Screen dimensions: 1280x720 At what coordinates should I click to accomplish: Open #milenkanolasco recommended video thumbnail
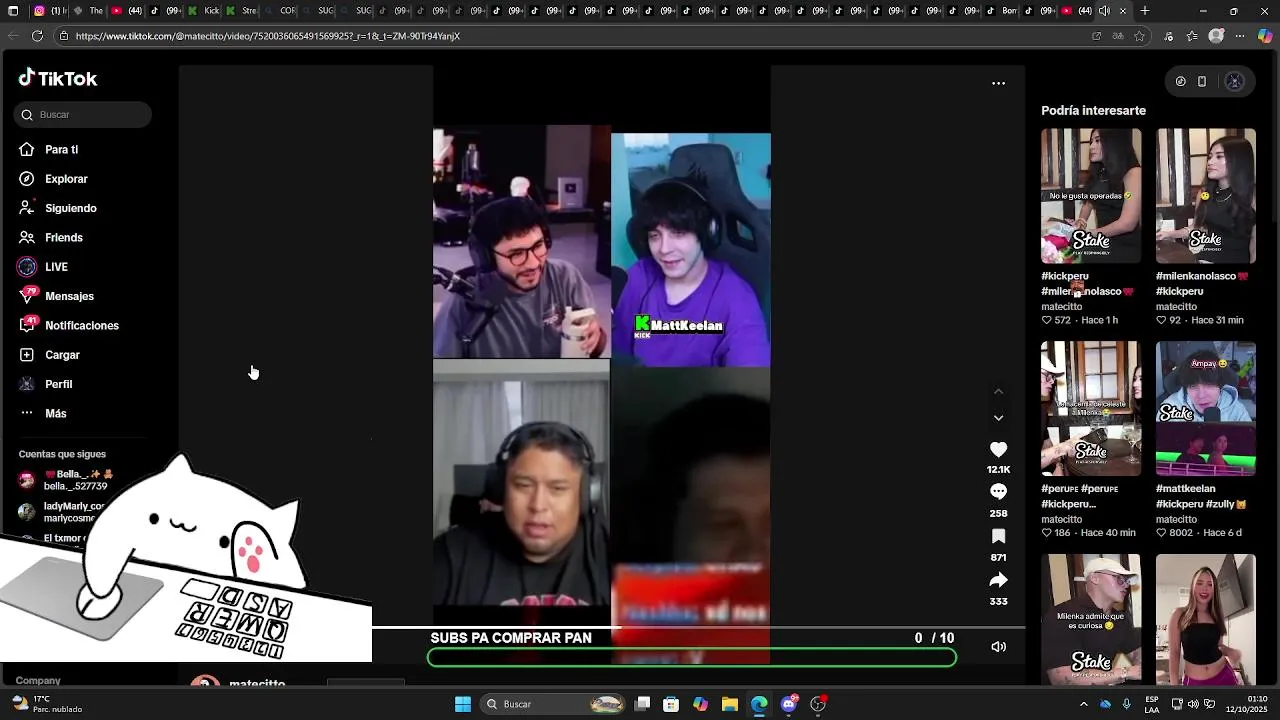point(1206,196)
